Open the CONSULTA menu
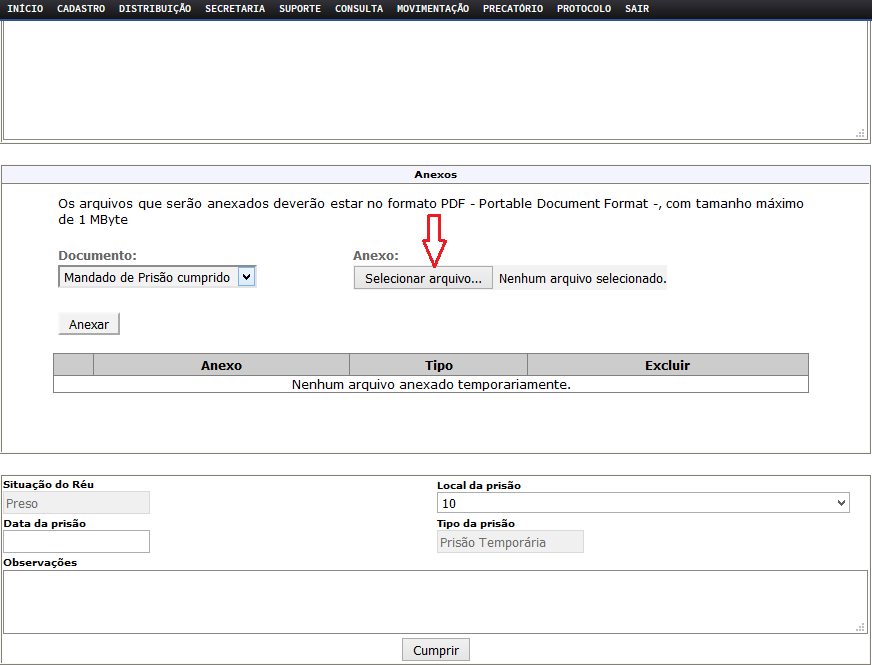 [359, 9]
